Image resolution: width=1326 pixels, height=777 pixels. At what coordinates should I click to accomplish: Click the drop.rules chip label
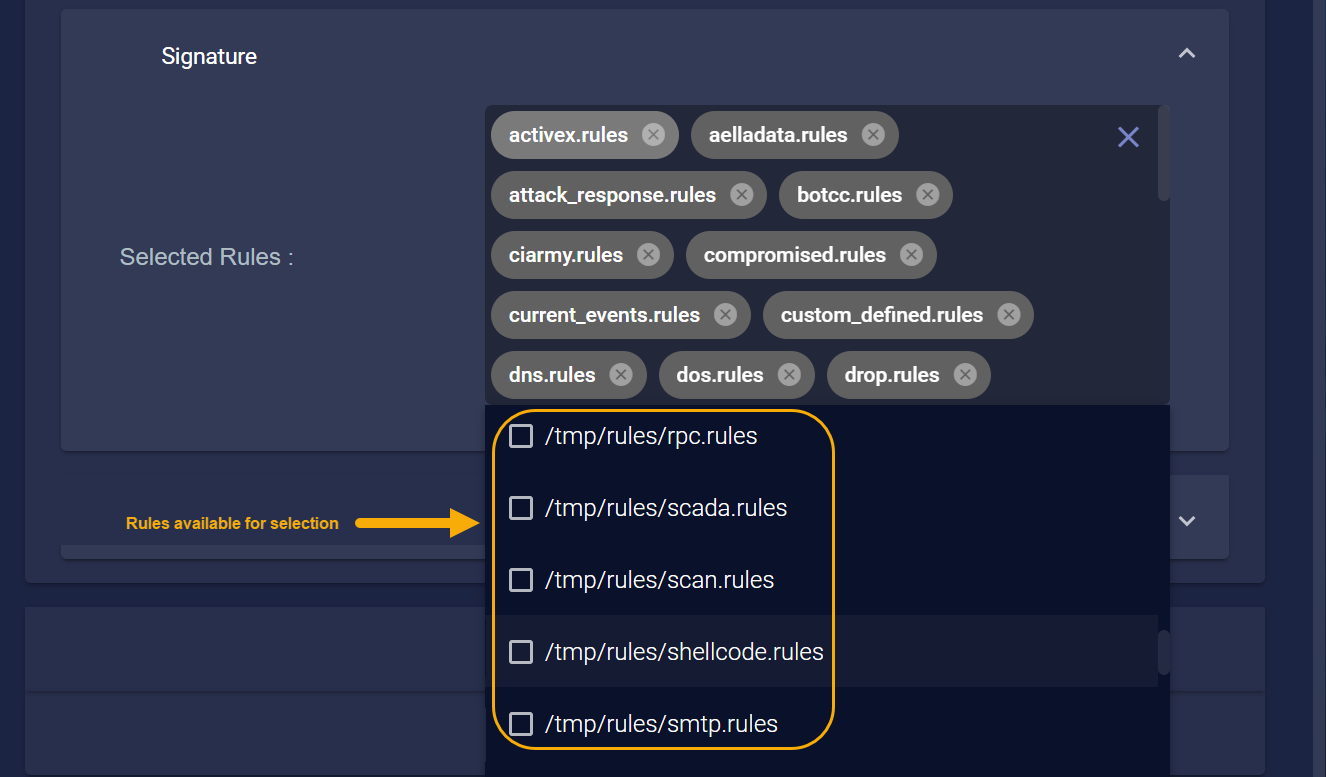coord(891,375)
